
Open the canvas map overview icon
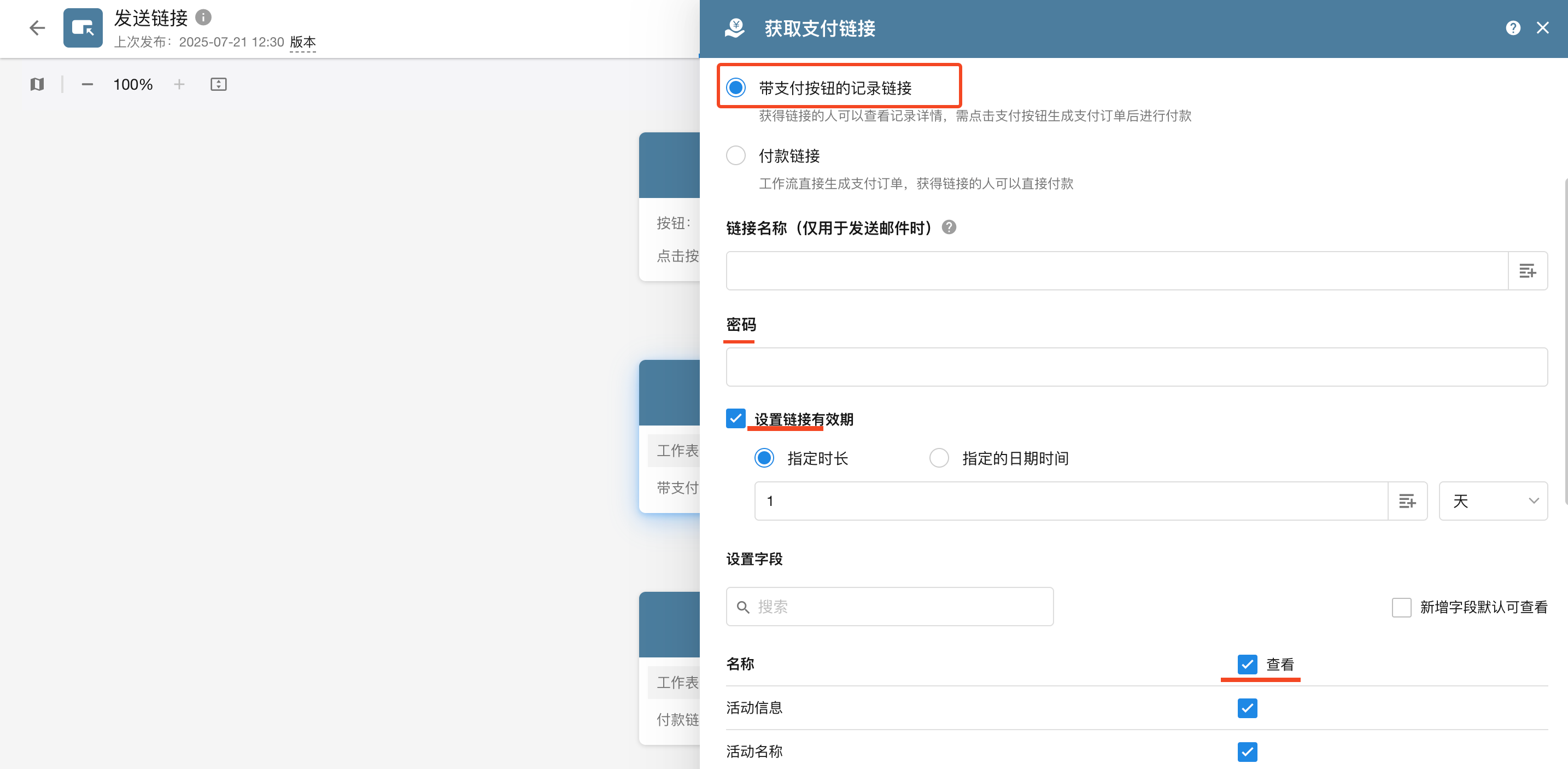coord(37,85)
